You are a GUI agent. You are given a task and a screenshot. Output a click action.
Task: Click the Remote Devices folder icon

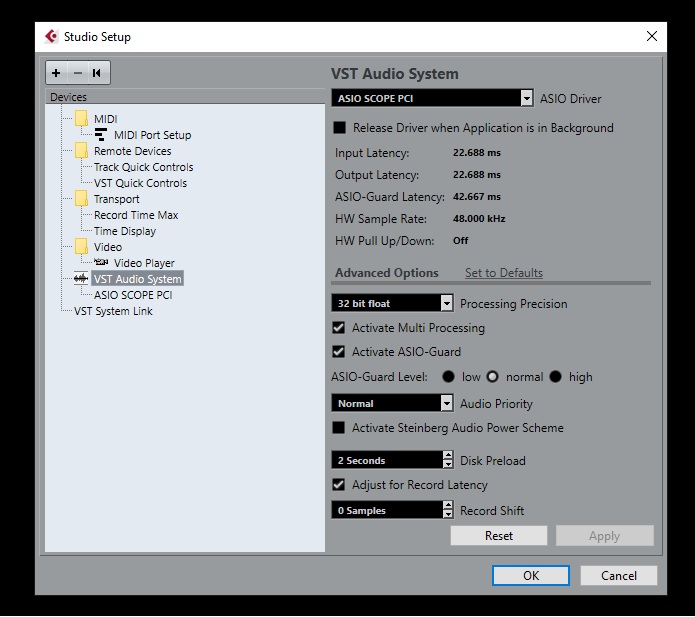click(81, 151)
